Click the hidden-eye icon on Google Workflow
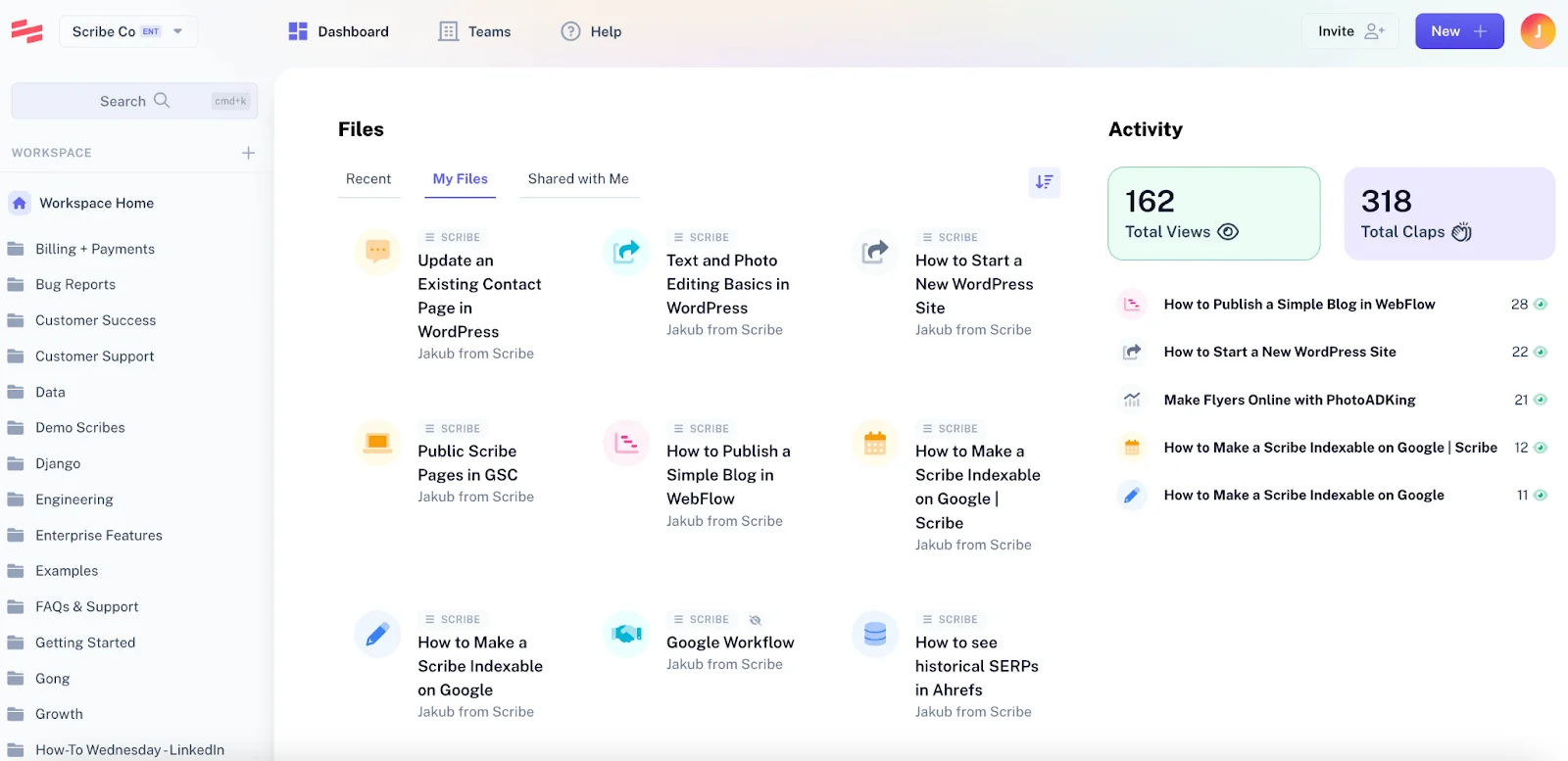1568x761 pixels. 756,620
